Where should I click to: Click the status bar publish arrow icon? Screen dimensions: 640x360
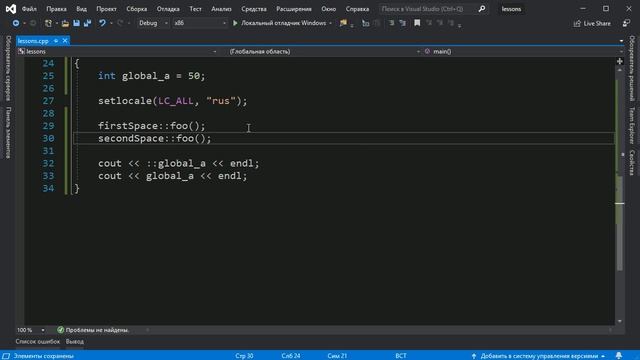[x=473, y=356]
